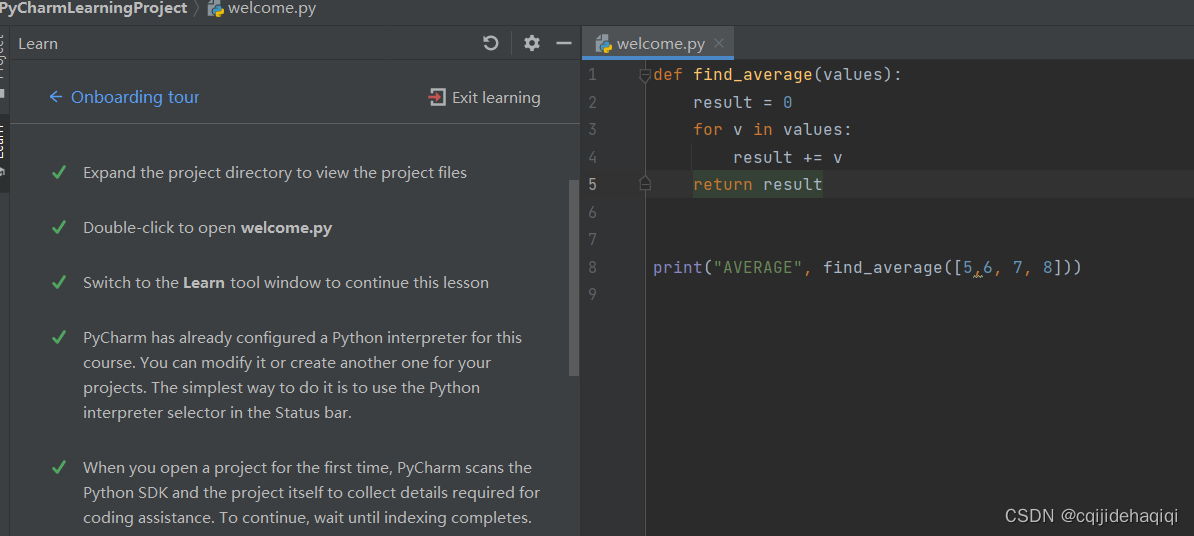This screenshot has height=536, width=1194.
Task: Click line number 1 in the gutter
Action: pyautogui.click(x=592, y=75)
